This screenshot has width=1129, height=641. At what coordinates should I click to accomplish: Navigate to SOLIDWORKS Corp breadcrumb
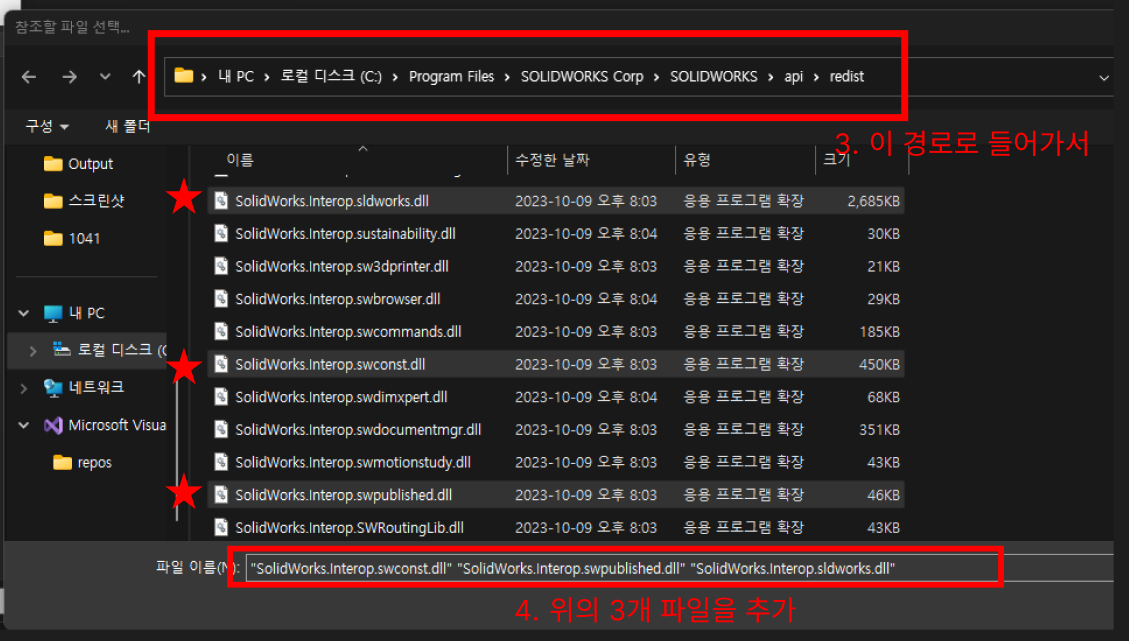(x=582, y=76)
